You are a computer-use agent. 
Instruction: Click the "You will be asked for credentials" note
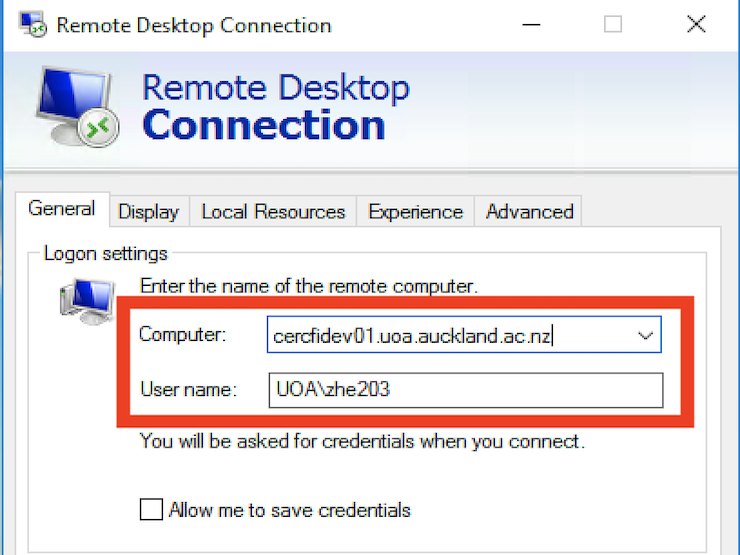pyautogui.click(x=362, y=441)
